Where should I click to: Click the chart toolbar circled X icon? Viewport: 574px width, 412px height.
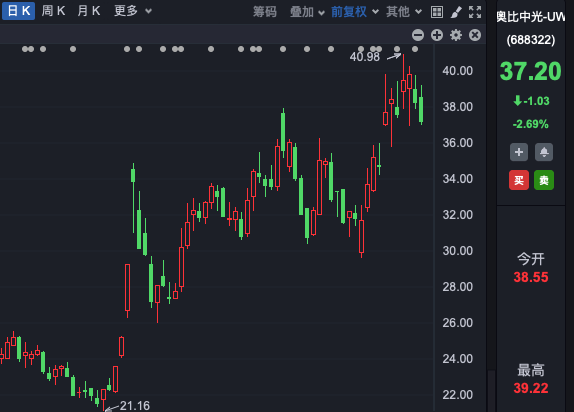pos(475,35)
